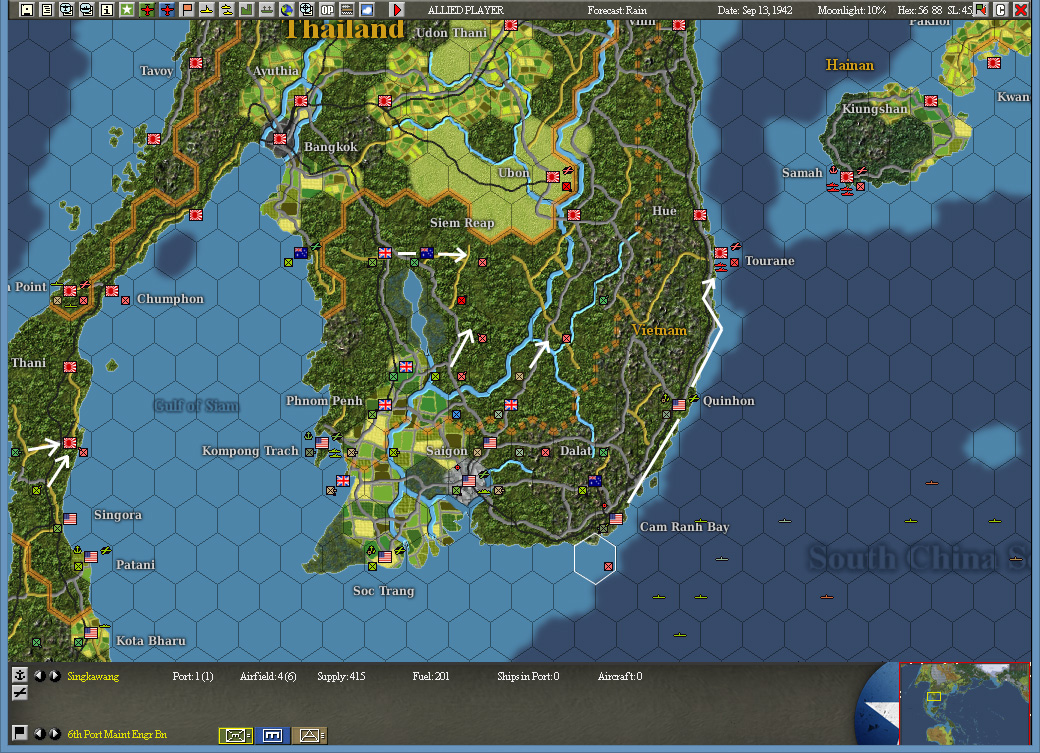Click the white star on green icon
This screenshot has width=1040, height=753.
(x=126, y=9)
